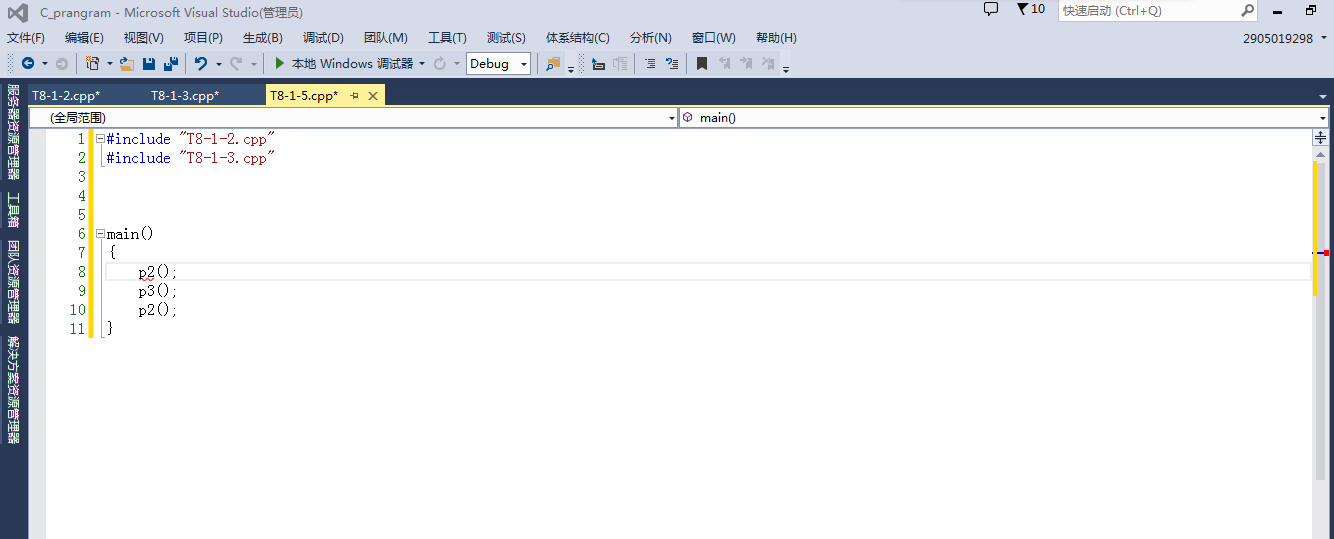Expand the debugger target dropdown arrow
Viewport: 1334px width, 539px height.
click(422, 63)
